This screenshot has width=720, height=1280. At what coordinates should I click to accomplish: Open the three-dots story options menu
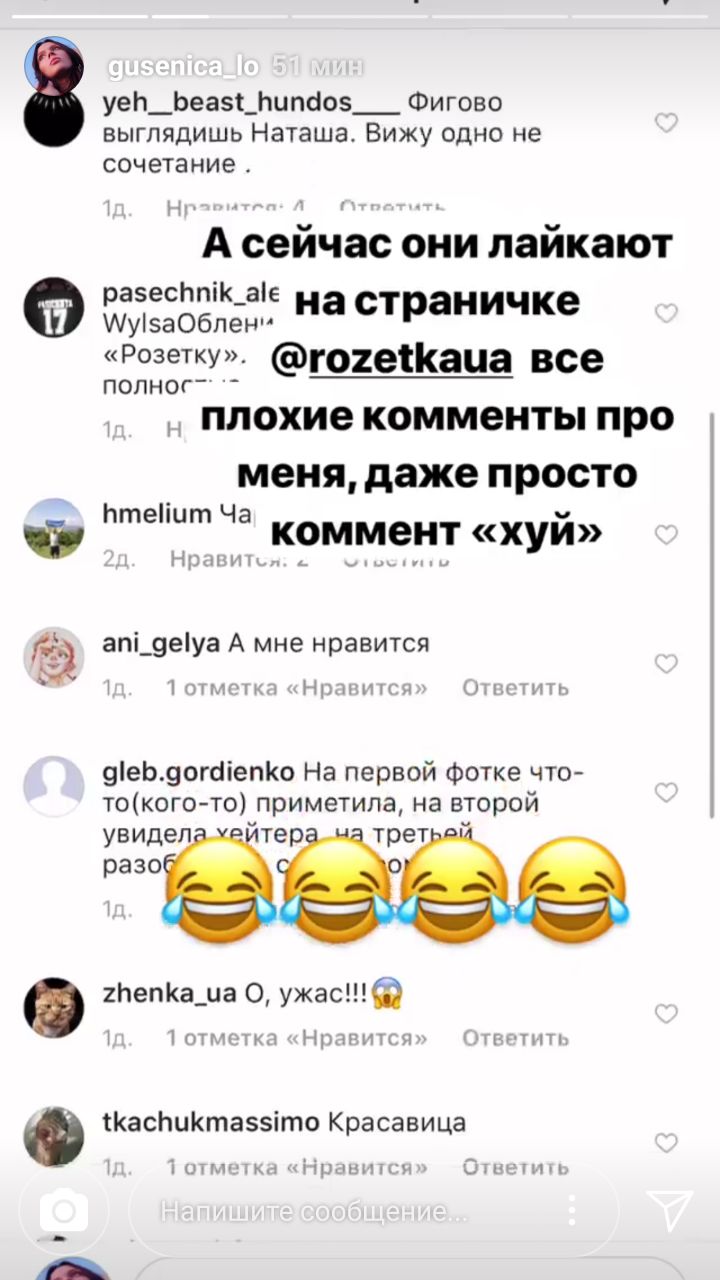(x=572, y=1212)
